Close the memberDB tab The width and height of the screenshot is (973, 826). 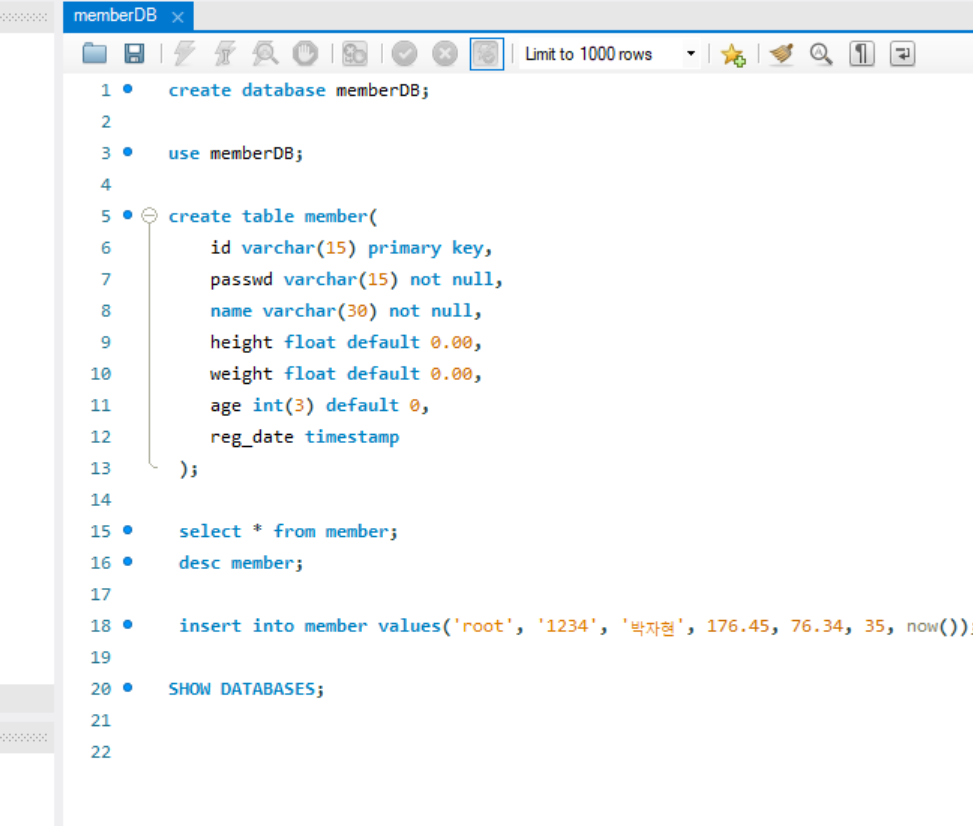click(177, 17)
